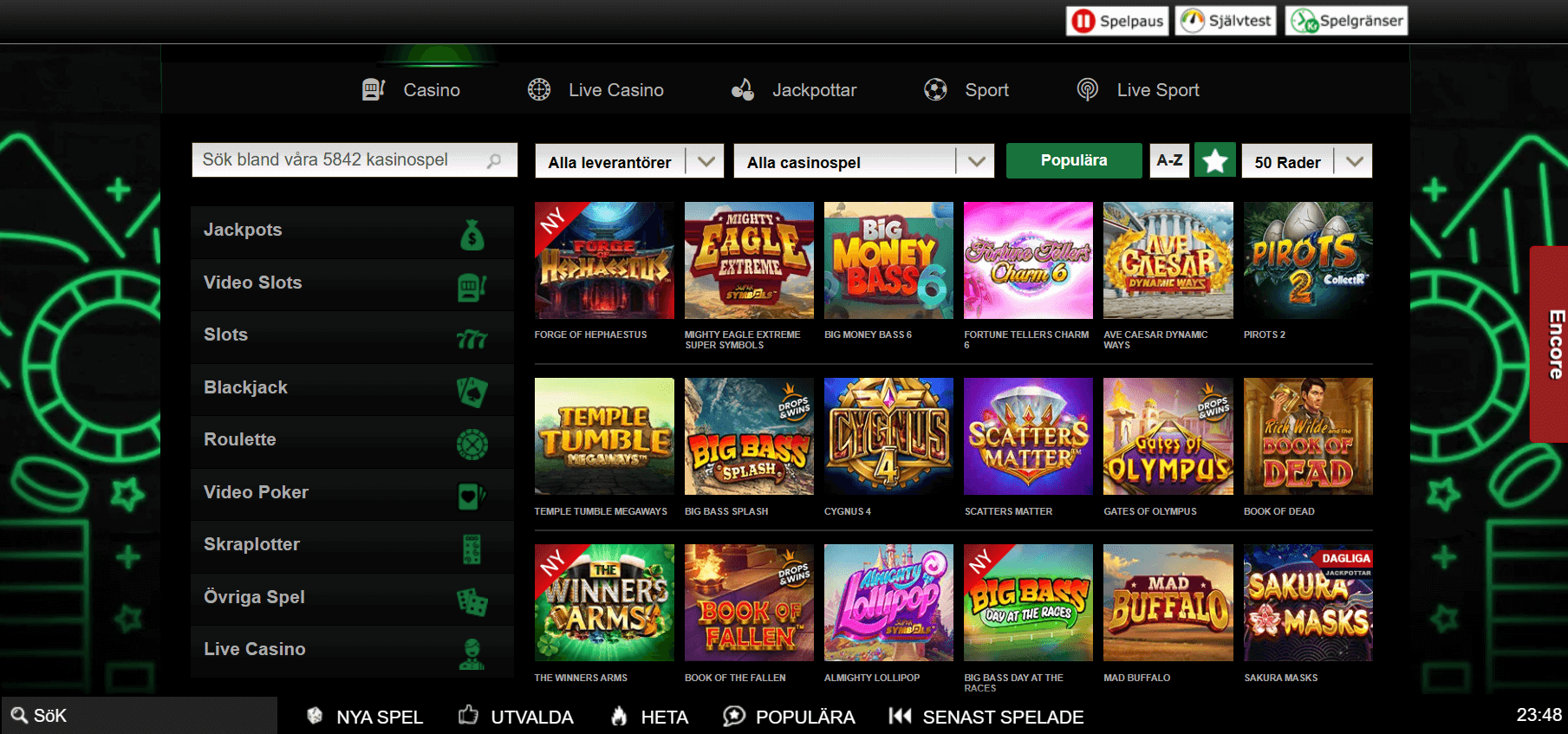This screenshot has height=734, width=1568.
Task: Click the Video Poker card icon
Action: 472,497
